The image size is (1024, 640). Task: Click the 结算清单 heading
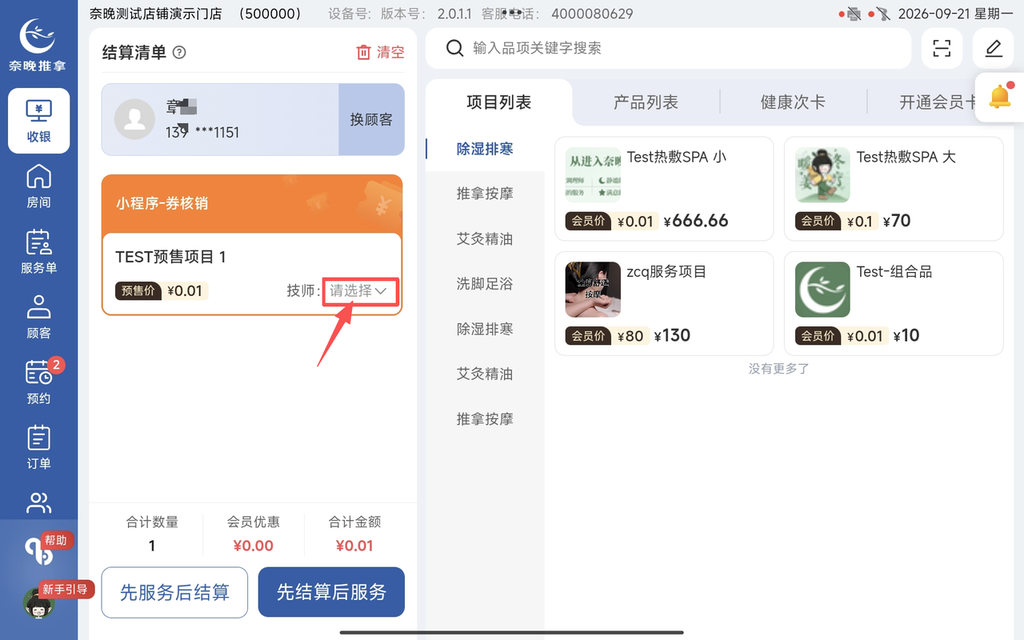pos(135,53)
